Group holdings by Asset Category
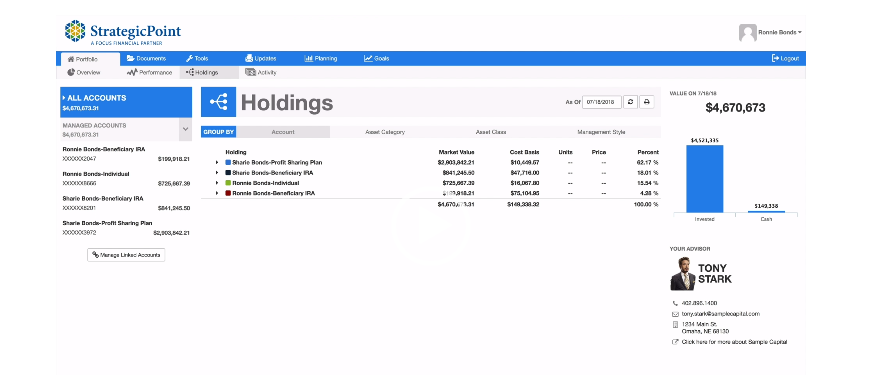Image resolution: width=880 pixels, height=375 pixels. [385, 132]
